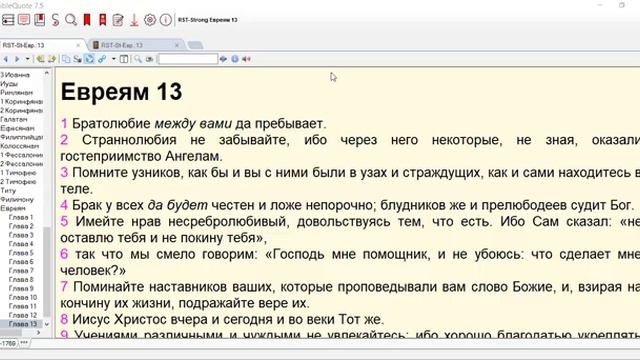Click verse number 7 in the text
Viewport: 640px width, 360px height.
point(64,287)
